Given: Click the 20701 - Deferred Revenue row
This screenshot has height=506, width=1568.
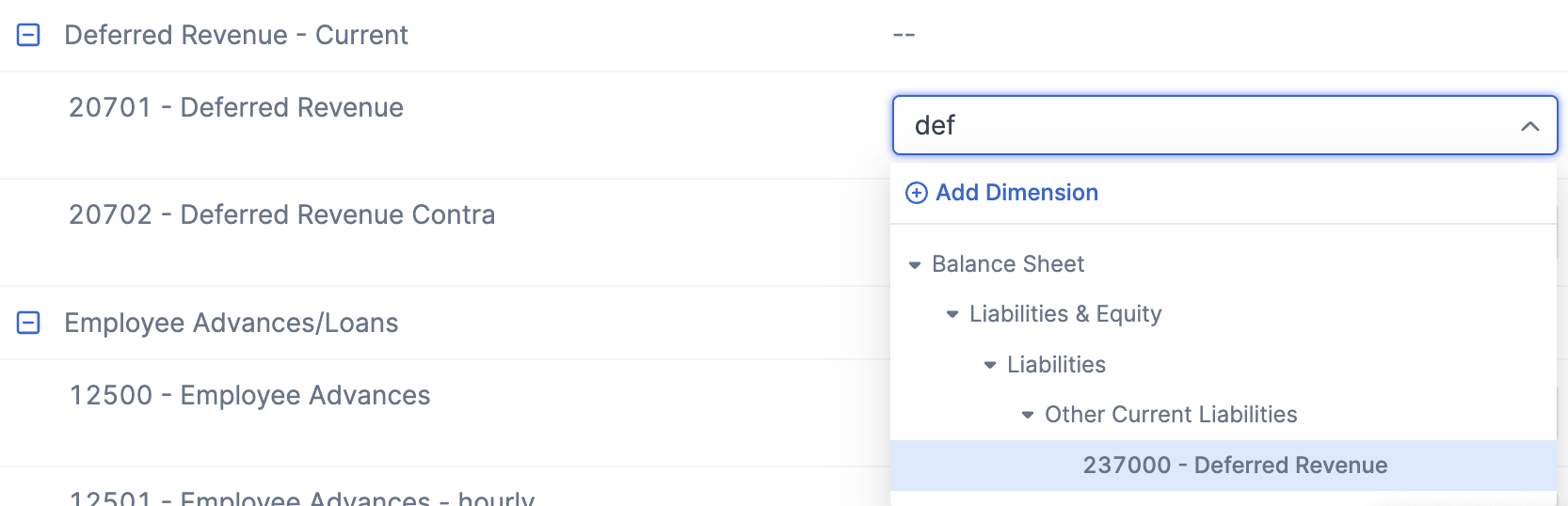Looking at the screenshot, I should pos(444,125).
